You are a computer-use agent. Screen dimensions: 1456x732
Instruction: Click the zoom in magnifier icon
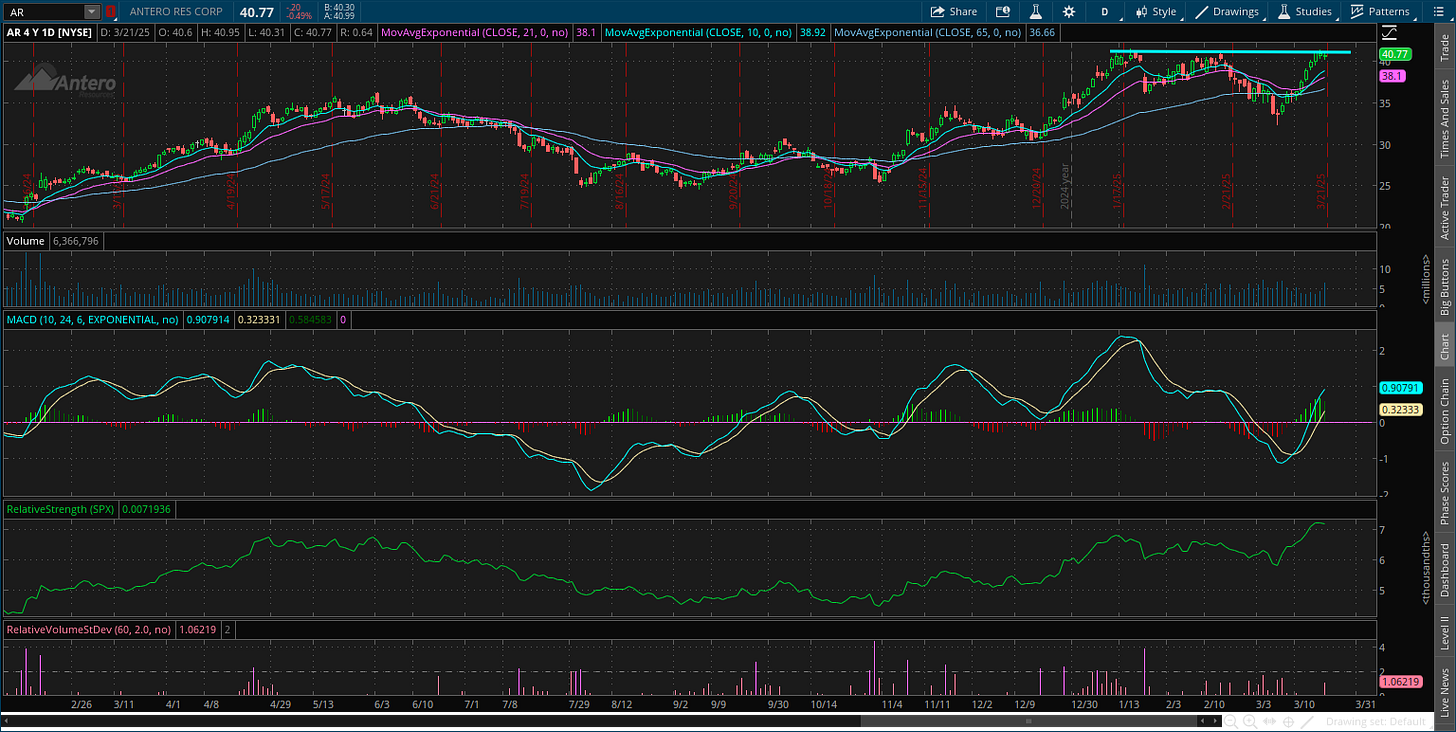tap(1249, 721)
